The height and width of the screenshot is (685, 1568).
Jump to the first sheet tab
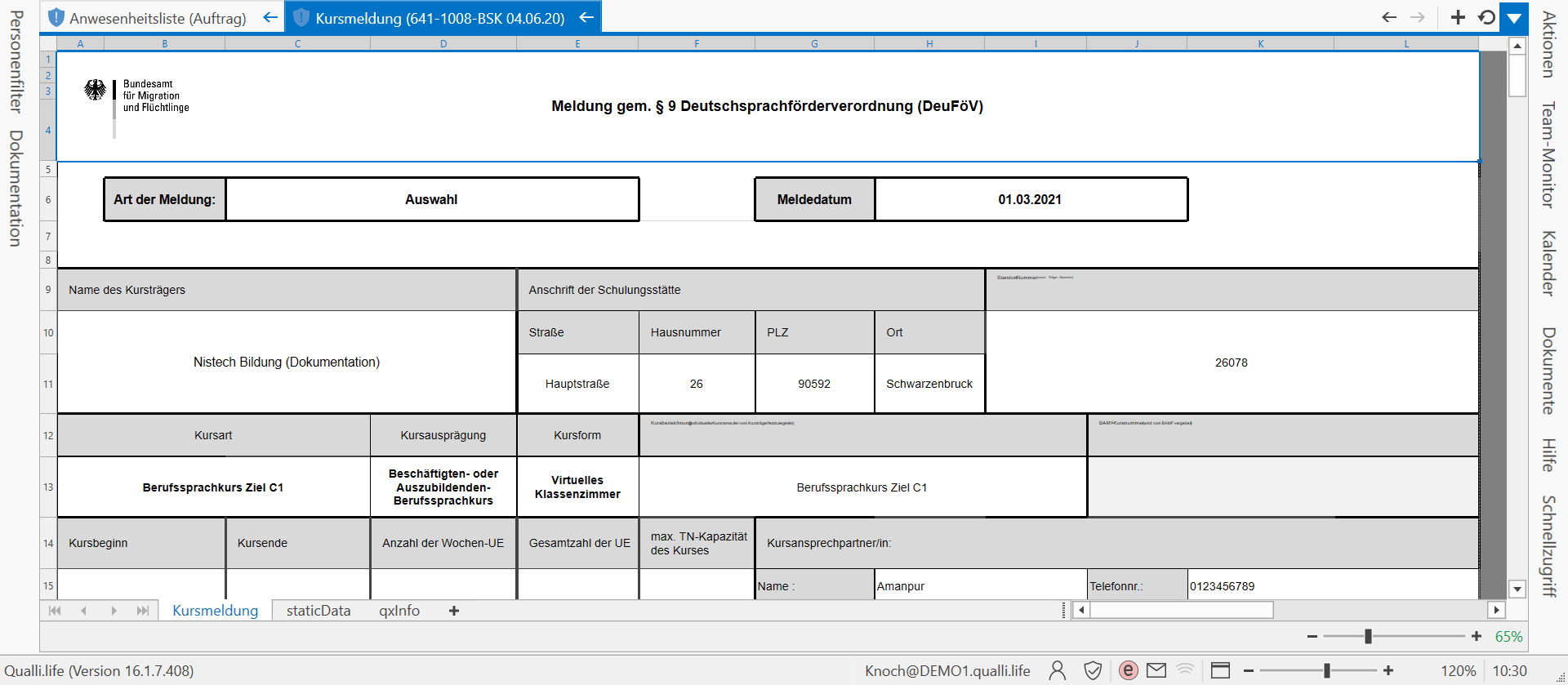coord(55,611)
